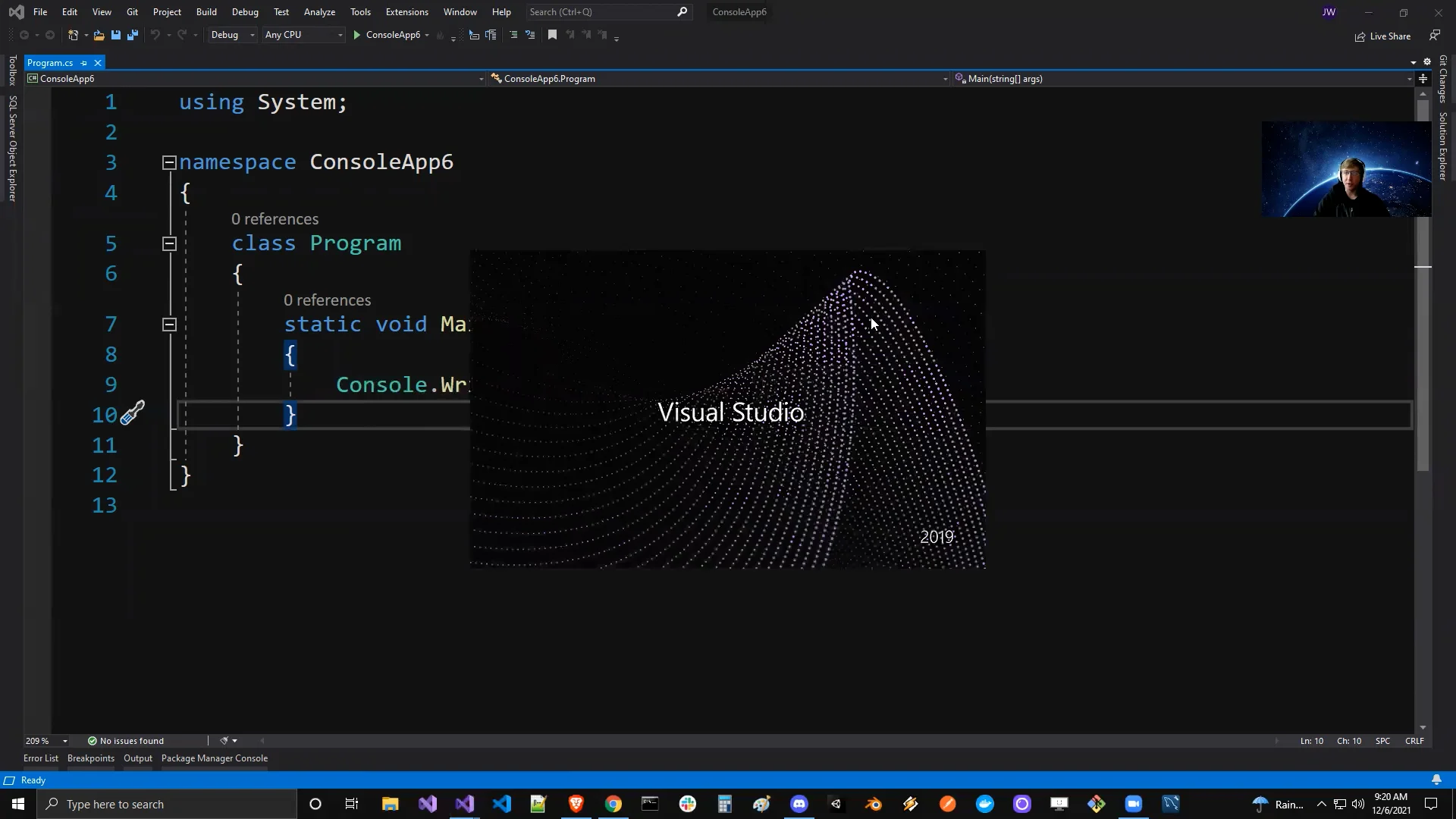Close the Program.cs tab

coord(98,63)
